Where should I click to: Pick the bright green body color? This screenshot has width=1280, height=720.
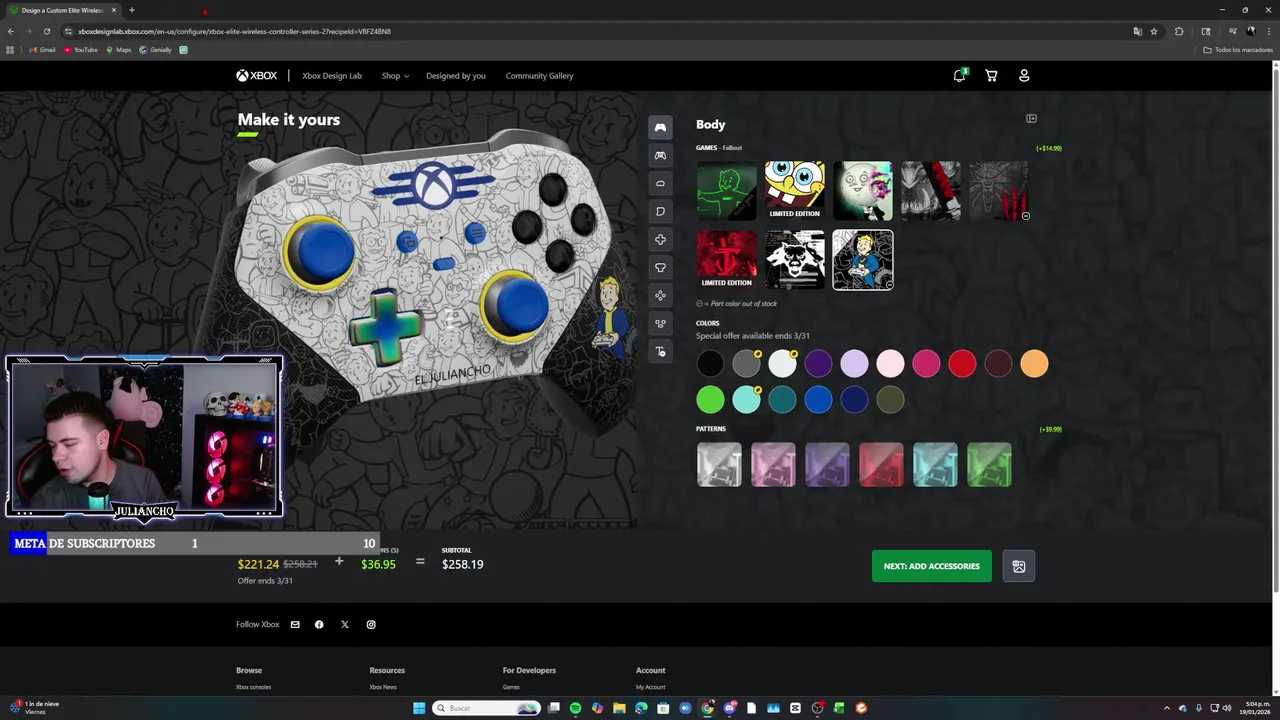[x=710, y=400]
